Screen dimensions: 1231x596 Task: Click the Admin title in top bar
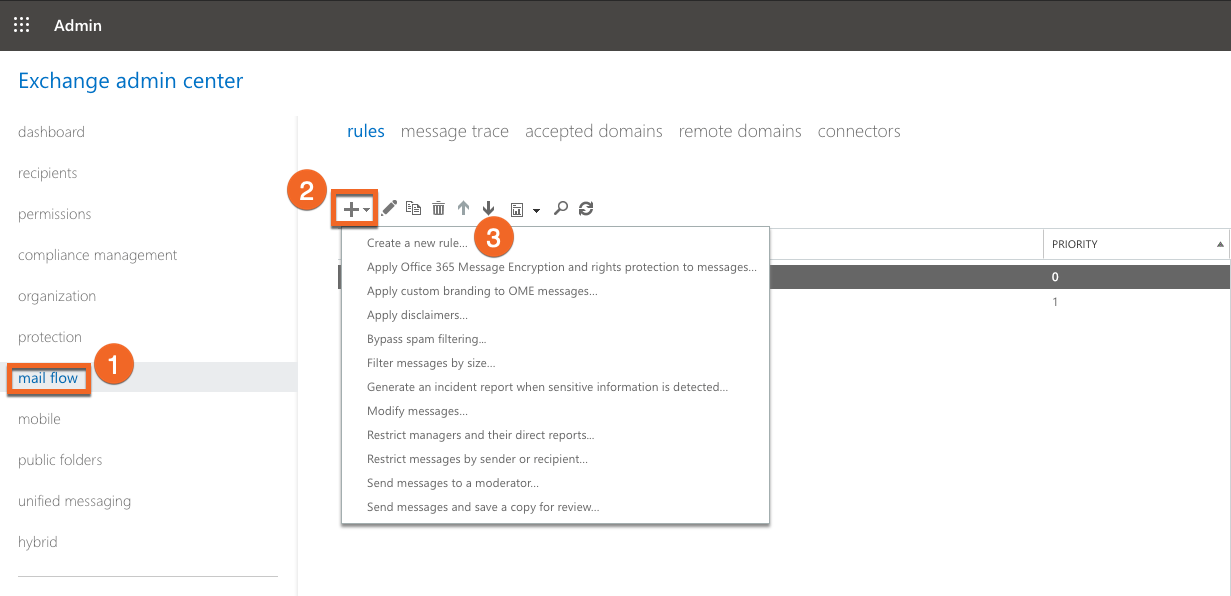[x=78, y=25]
